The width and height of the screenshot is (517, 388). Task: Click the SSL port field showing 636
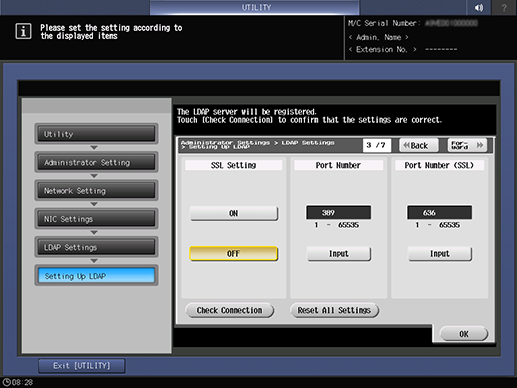pyautogui.click(x=439, y=212)
